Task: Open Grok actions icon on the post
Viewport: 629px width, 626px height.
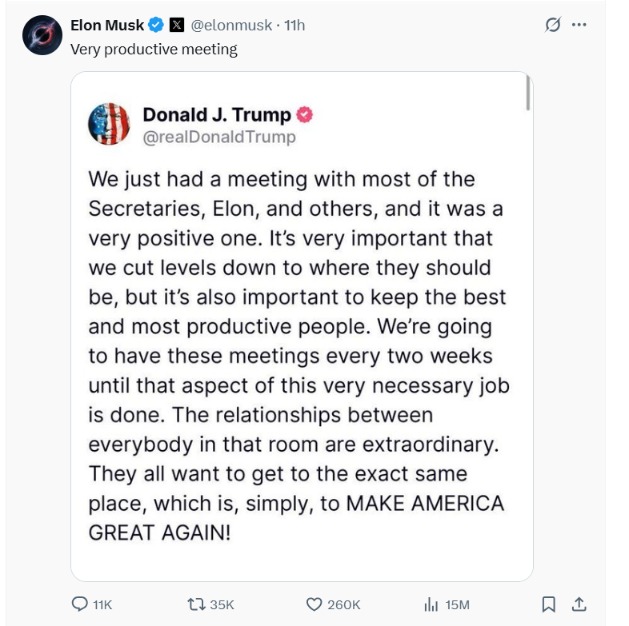Action: pyautogui.click(x=550, y=25)
